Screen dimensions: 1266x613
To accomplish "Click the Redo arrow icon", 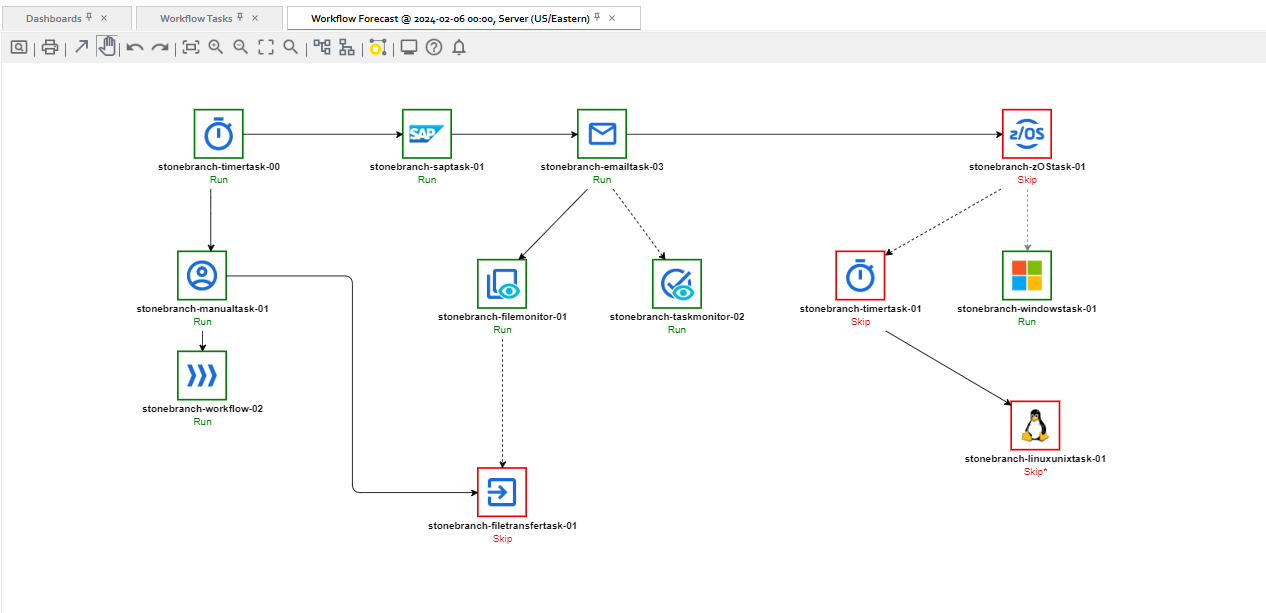I will [160, 47].
